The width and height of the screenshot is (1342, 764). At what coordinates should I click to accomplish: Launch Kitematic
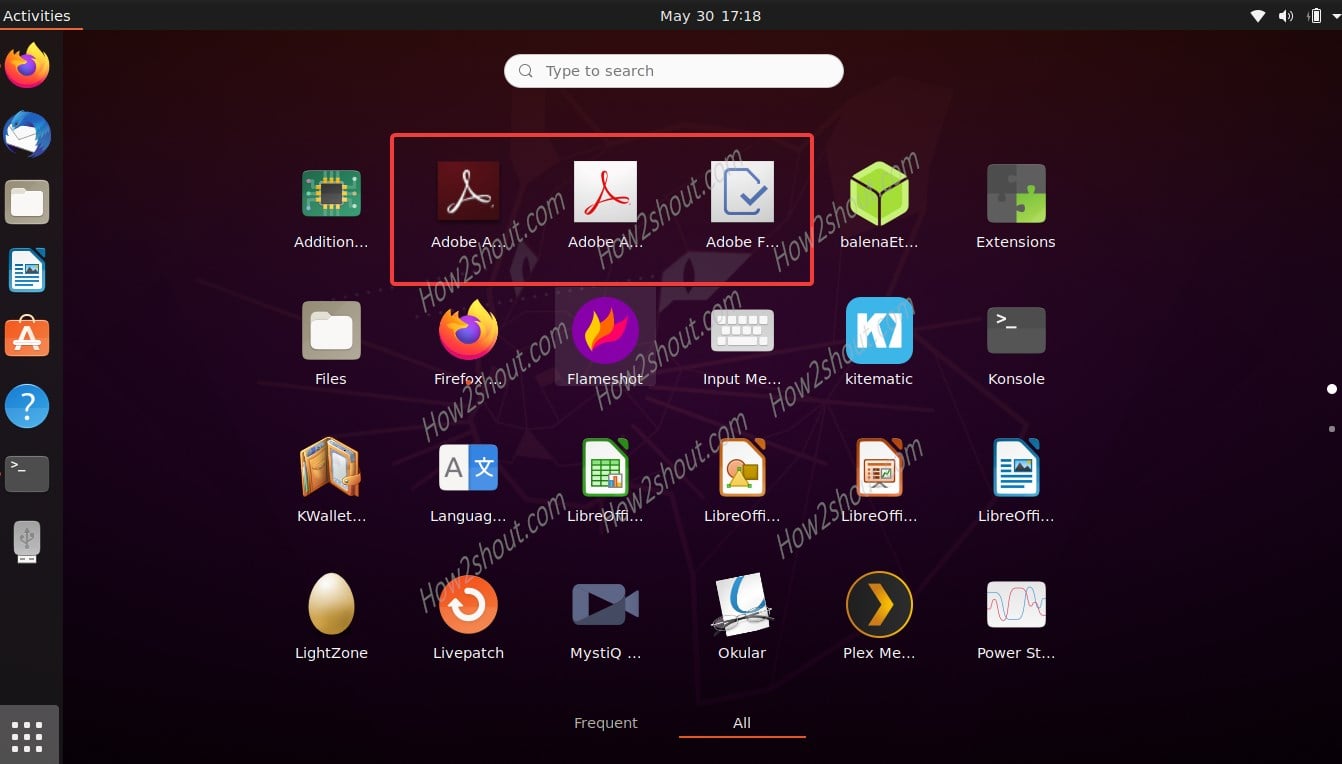(x=878, y=330)
